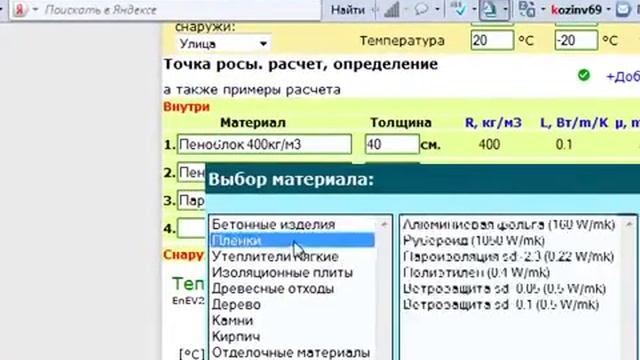Screen dimensions: 640x360
Task: Click the speech bubble icon in the toolbar
Action: [421, 9]
